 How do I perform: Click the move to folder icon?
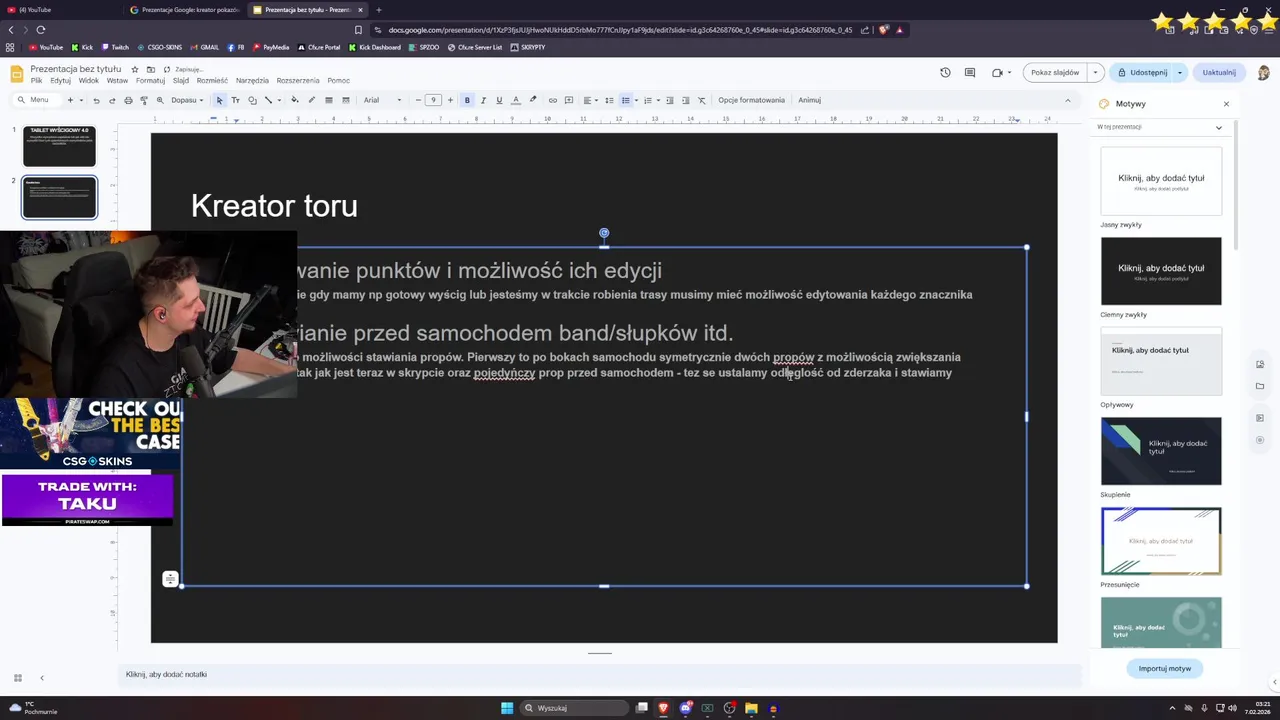pos(150,69)
